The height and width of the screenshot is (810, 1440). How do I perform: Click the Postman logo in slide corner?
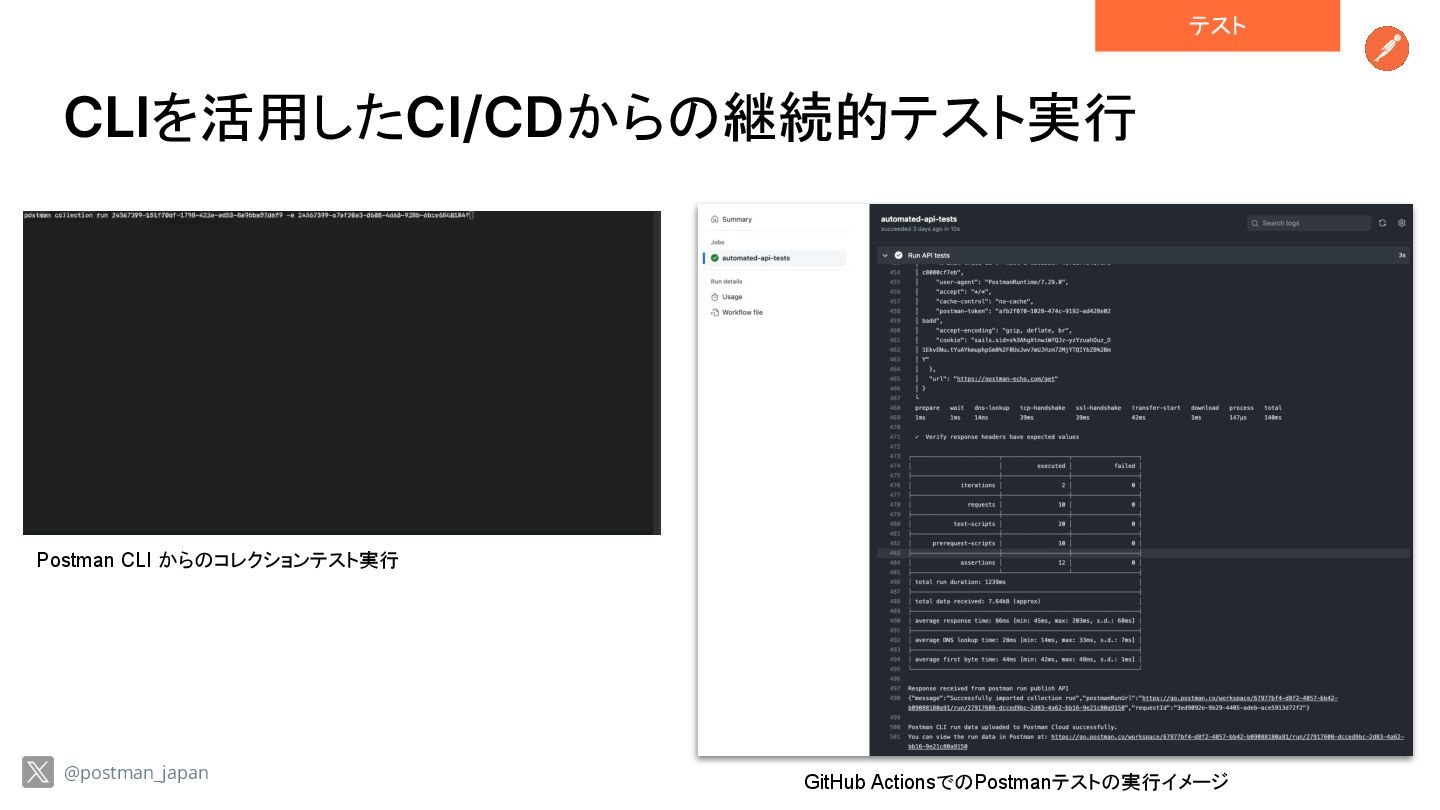pyautogui.click(x=1387, y=48)
